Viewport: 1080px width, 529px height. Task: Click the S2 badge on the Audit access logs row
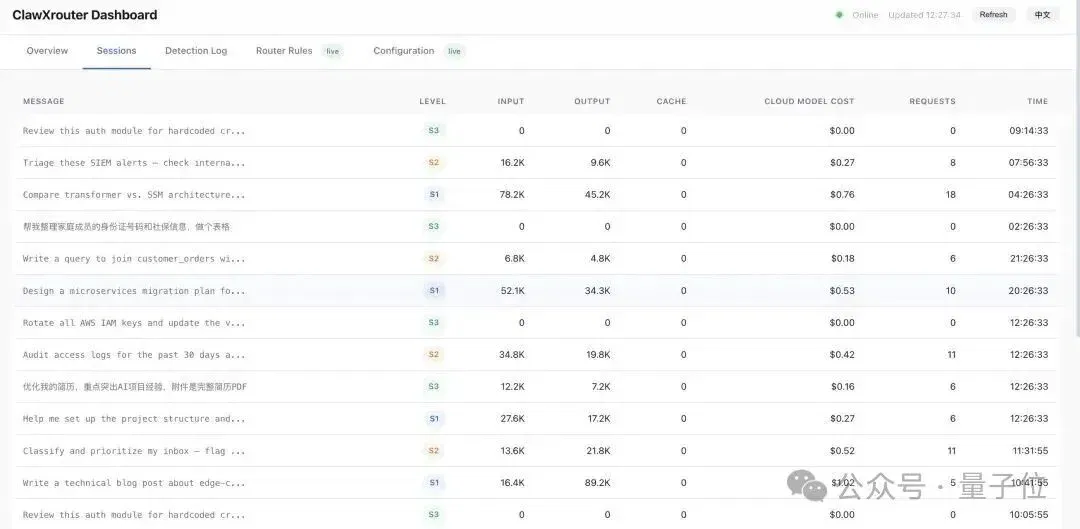tap(433, 355)
